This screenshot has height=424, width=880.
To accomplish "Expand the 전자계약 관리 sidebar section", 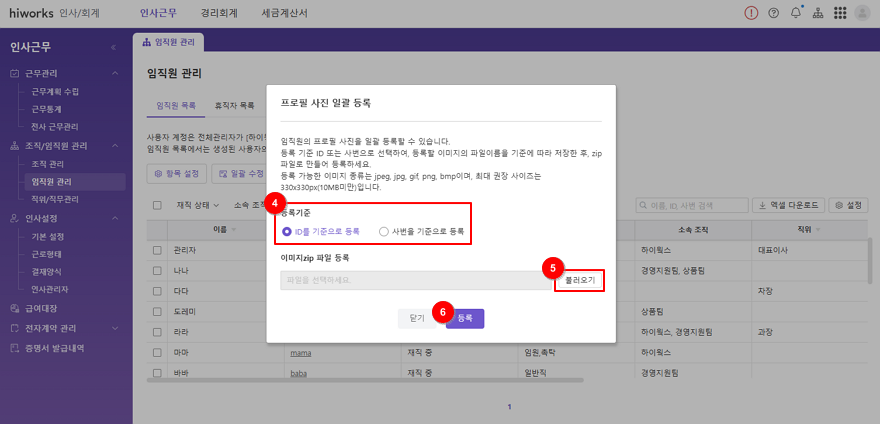I will click(x=115, y=328).
